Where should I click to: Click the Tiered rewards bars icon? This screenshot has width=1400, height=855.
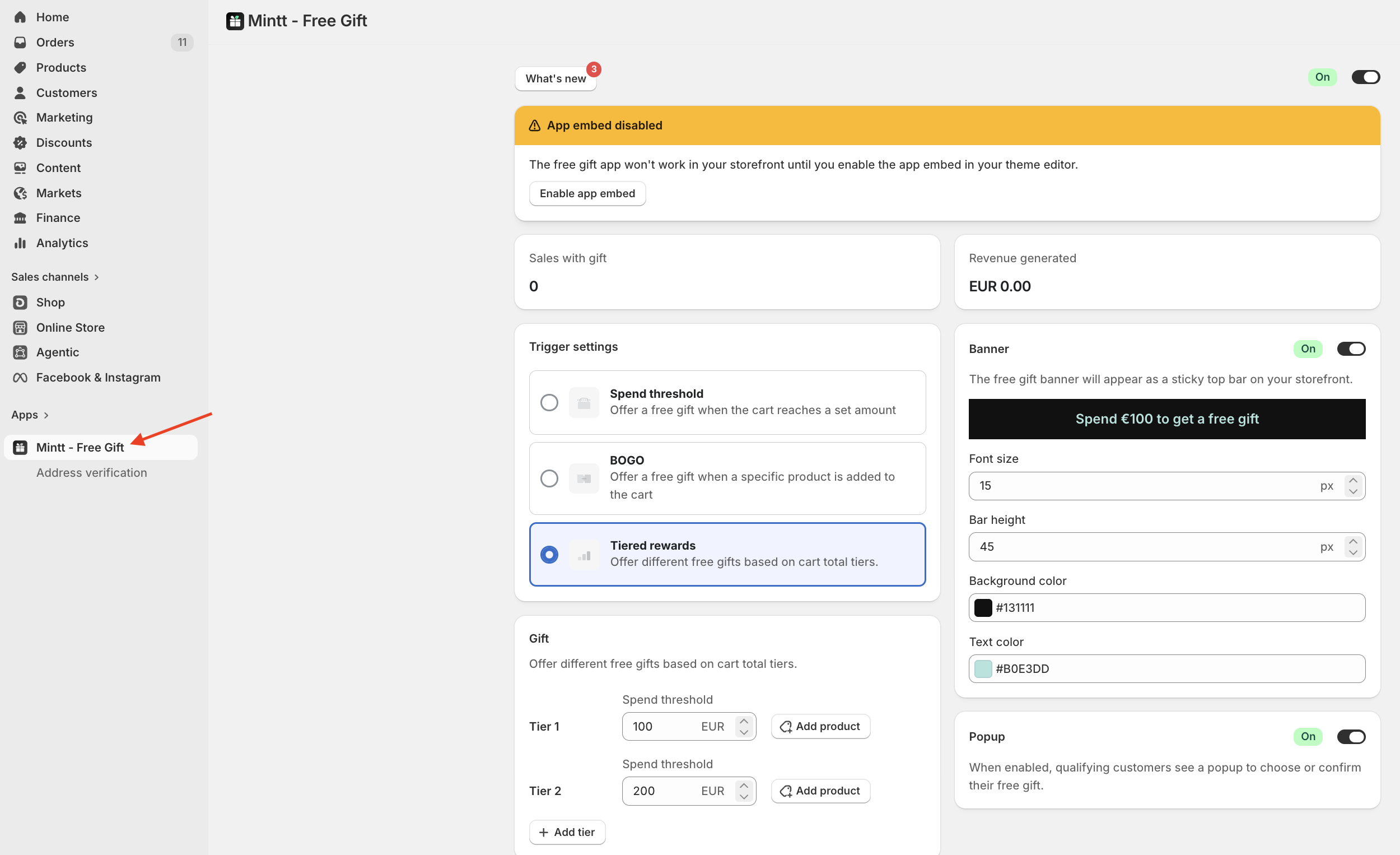584,554
